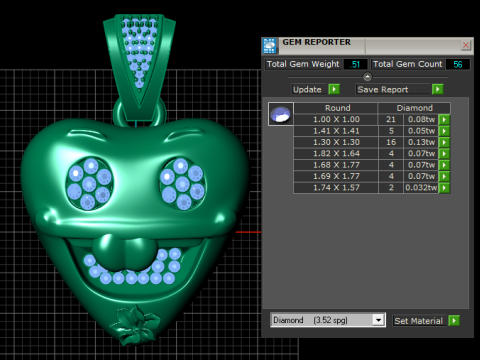Click the Total Gem Count label
480x360 pixels.
click(407, 64)
